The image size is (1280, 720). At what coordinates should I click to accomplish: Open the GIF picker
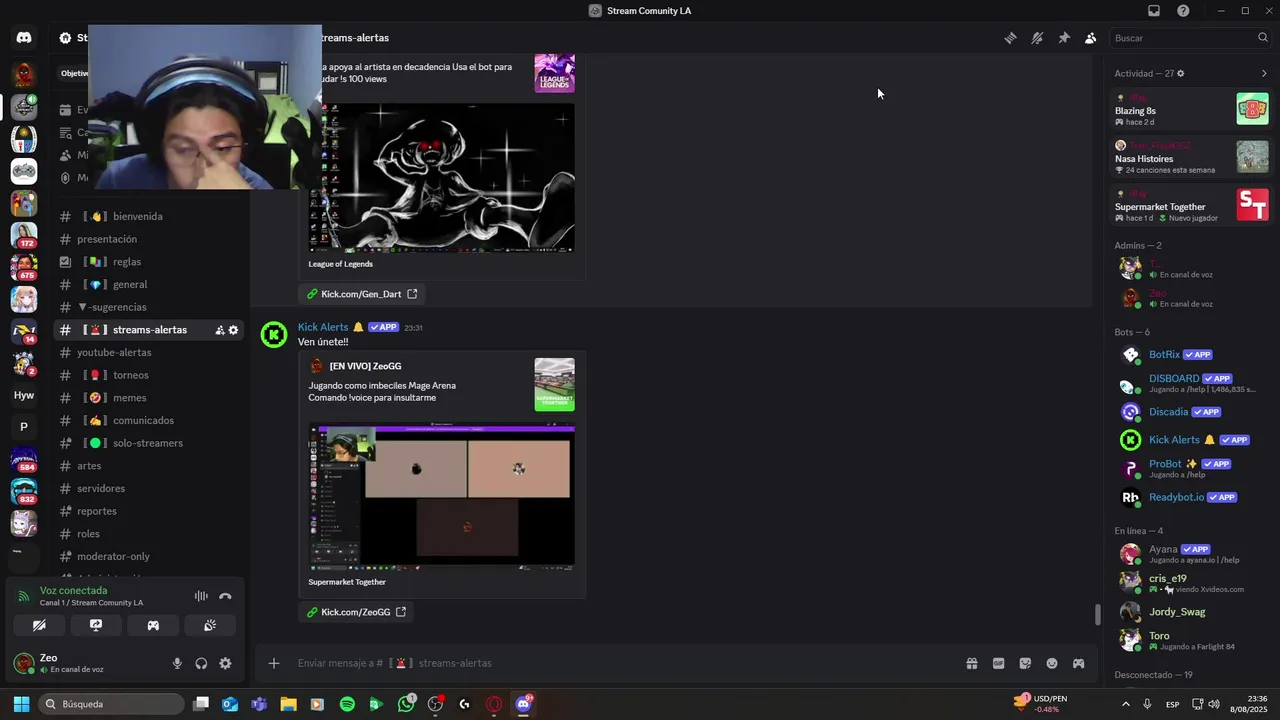tap(998, 663)
